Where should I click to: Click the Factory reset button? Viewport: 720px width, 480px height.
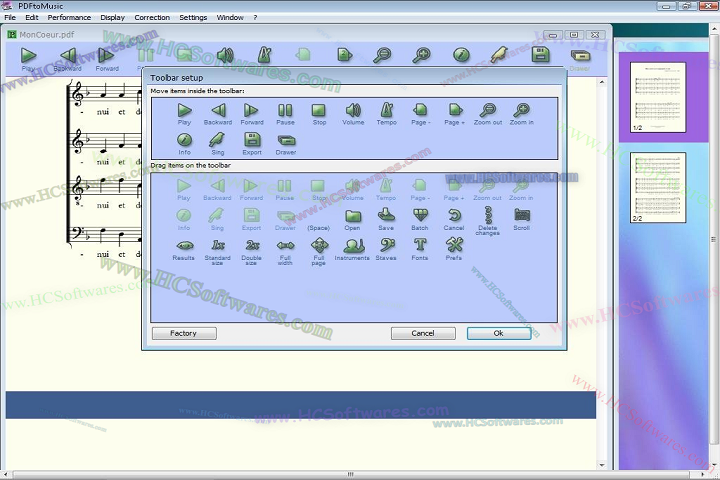(x=184, y=333)
